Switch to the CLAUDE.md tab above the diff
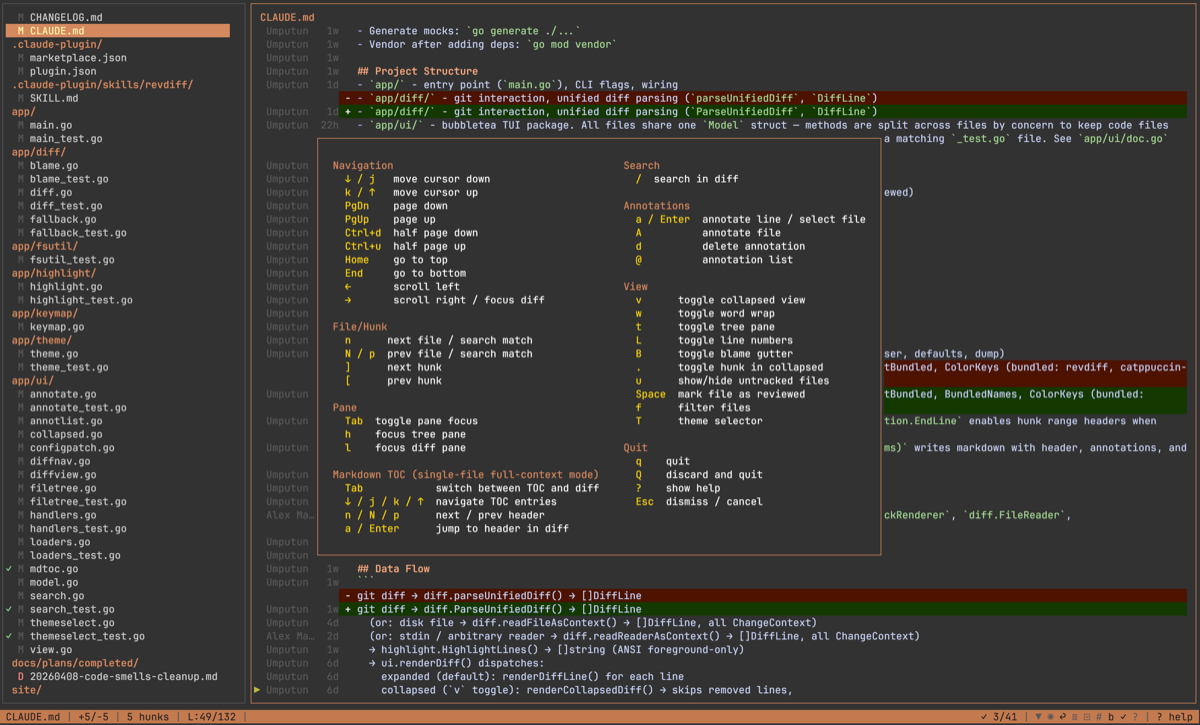This screenshot has width=1200, height=725. pos(285,16)
